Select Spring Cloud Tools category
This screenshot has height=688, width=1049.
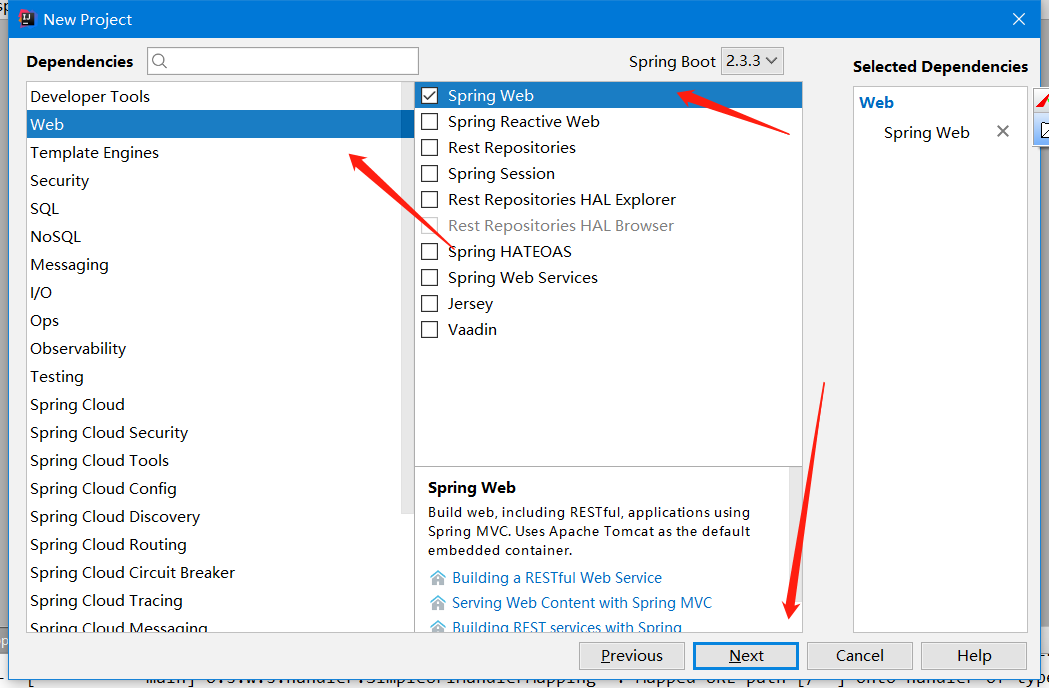(x=214, y=461)
